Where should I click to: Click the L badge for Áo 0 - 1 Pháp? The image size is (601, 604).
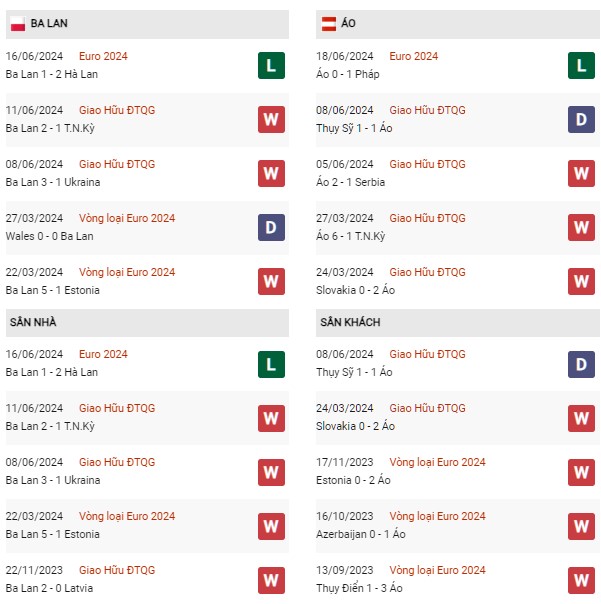pyautogui.click(x=581, y=65)
